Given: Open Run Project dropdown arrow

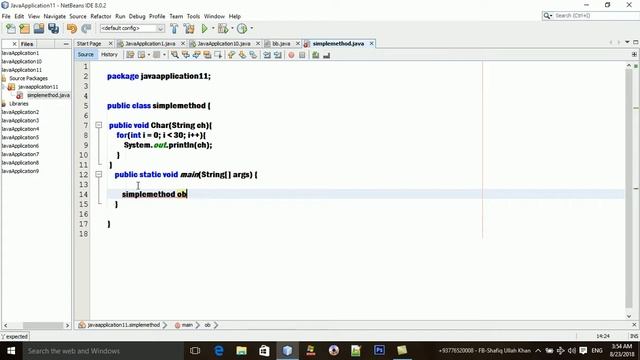Looking at the screenshot, I should click(213, 28).
